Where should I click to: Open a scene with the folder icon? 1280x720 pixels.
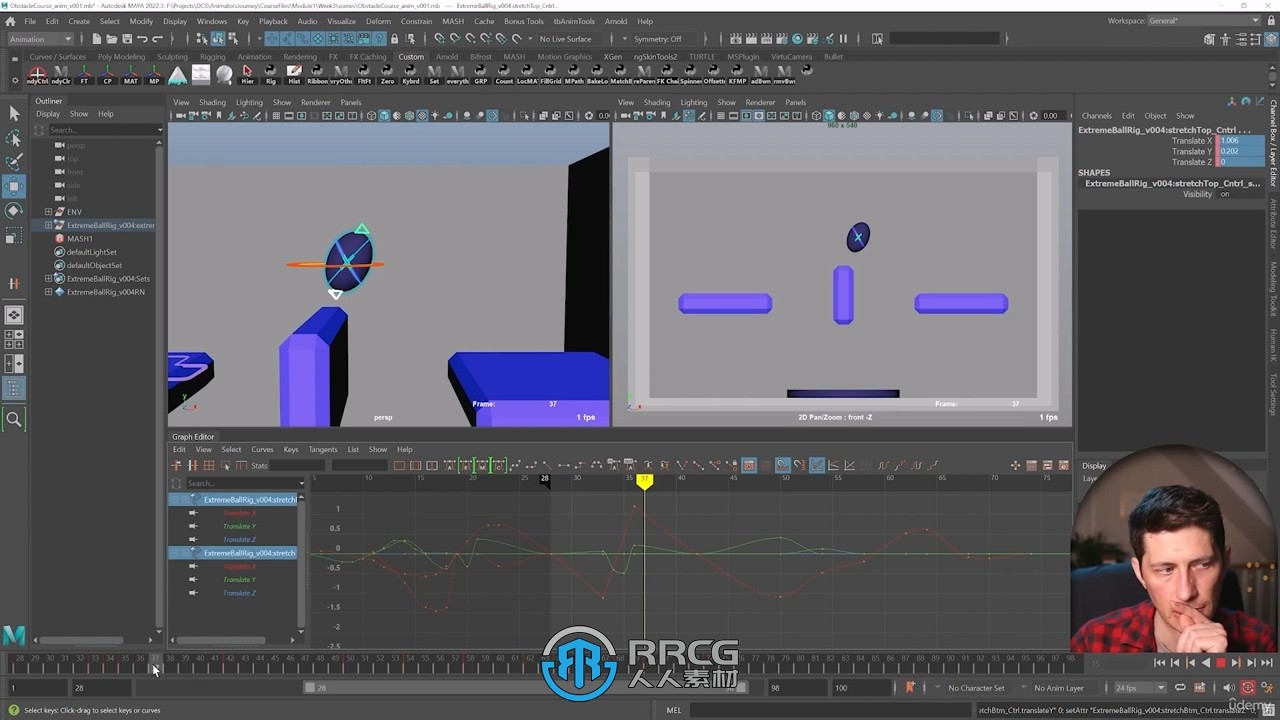(112, 39)
